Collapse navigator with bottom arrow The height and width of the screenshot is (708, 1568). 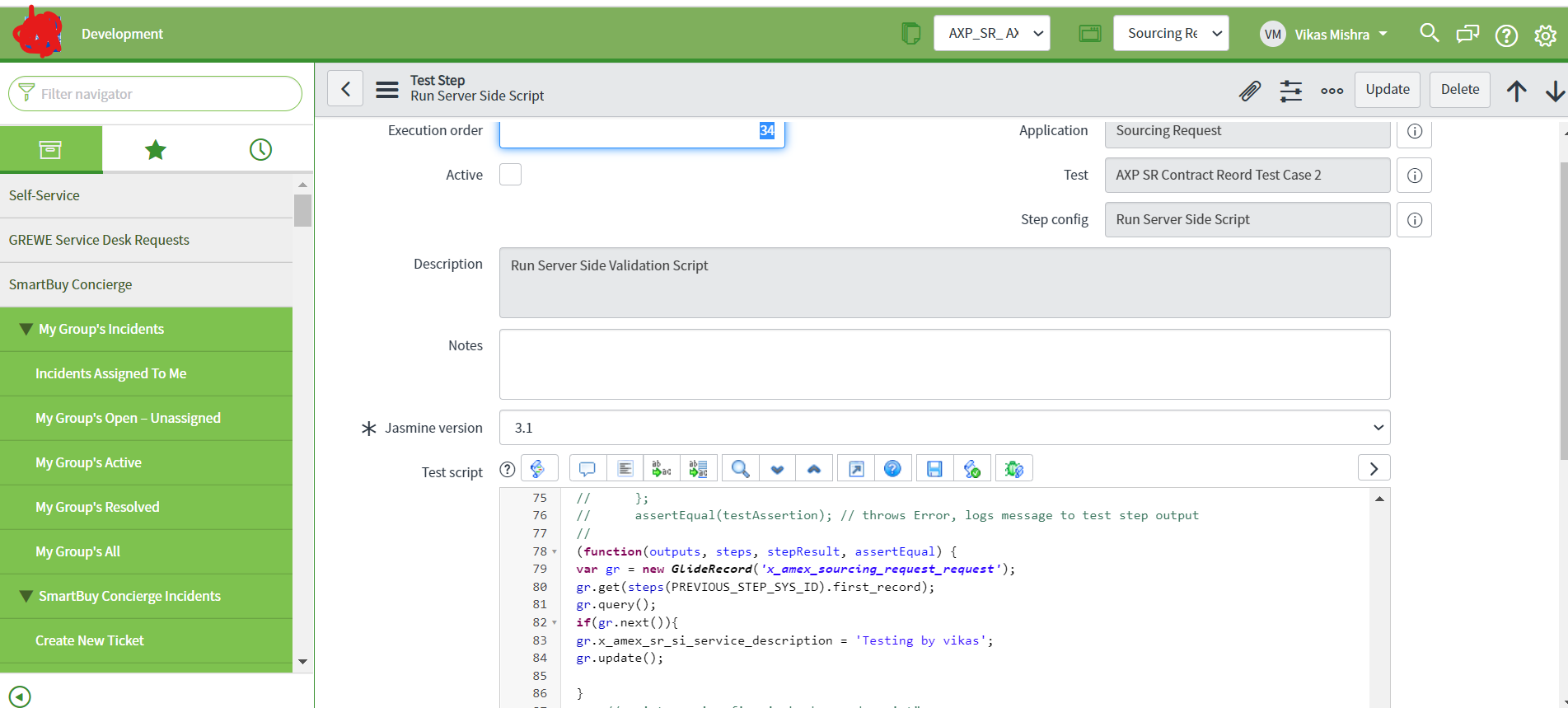[x=20, y=696]
